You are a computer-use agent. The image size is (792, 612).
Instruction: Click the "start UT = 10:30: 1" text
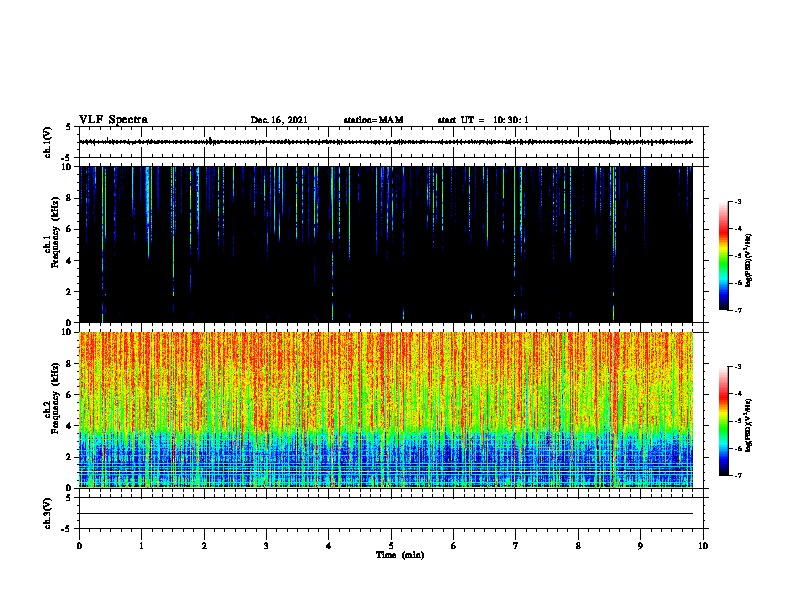point(483,120)
